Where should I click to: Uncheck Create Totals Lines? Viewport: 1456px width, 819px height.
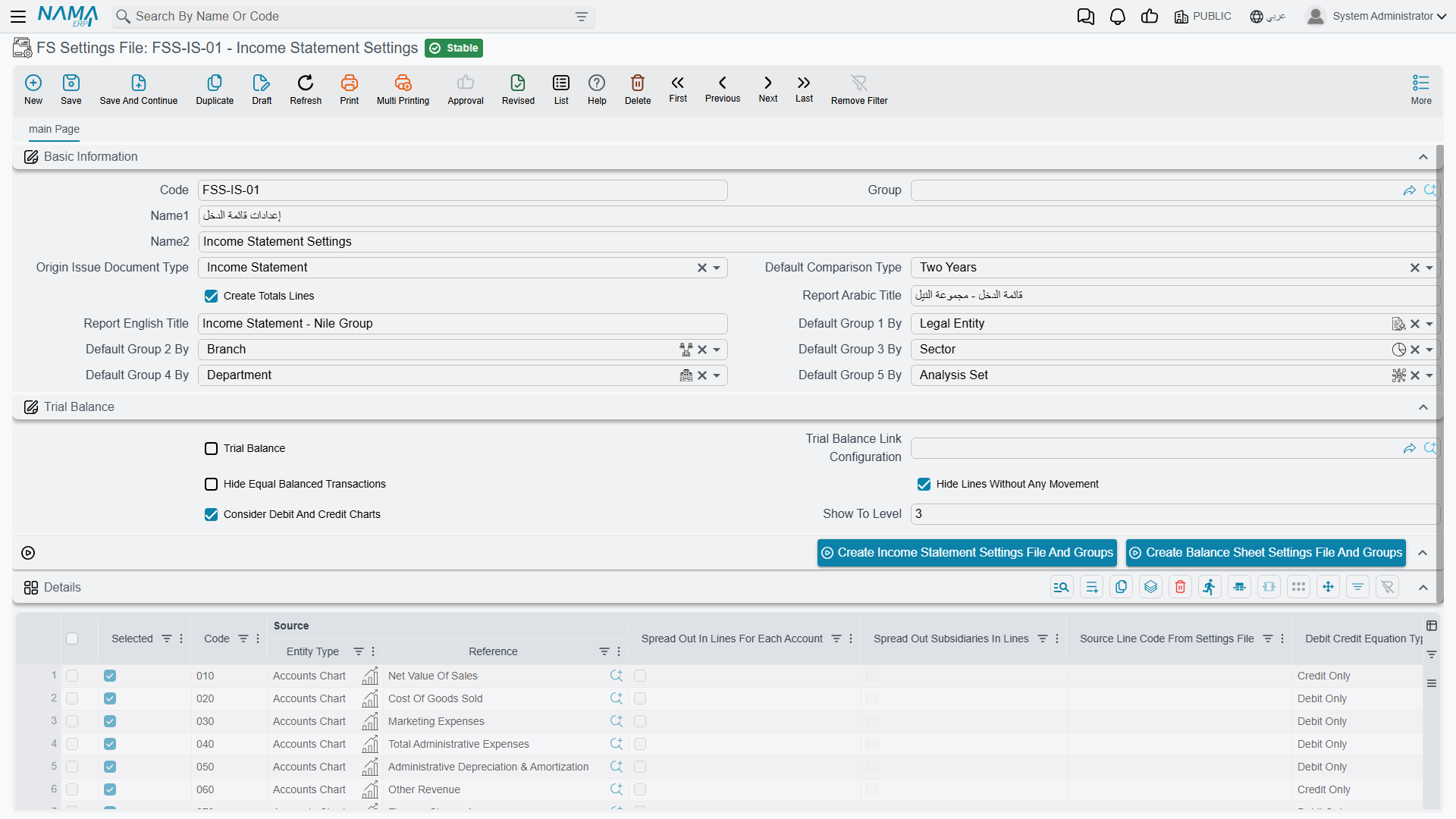pyautogui.click(x=212, y=297)
